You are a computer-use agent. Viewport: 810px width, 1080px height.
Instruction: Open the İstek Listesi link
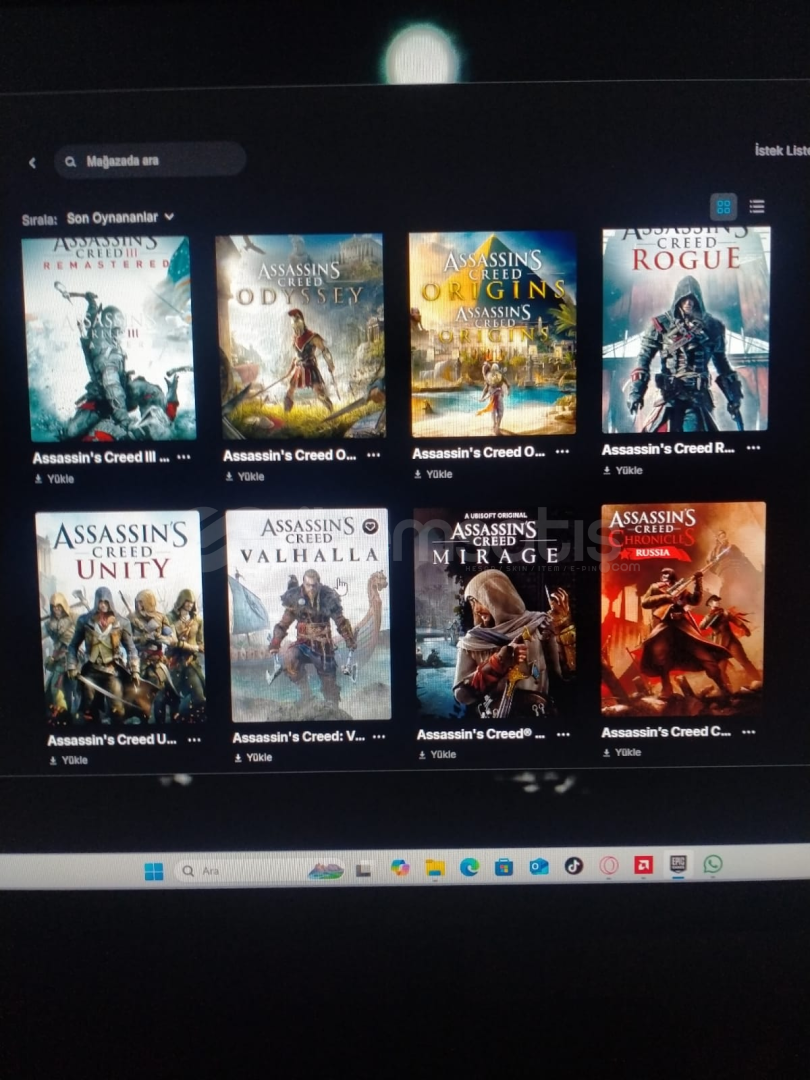pyautogui.click(x=782, y=150)
